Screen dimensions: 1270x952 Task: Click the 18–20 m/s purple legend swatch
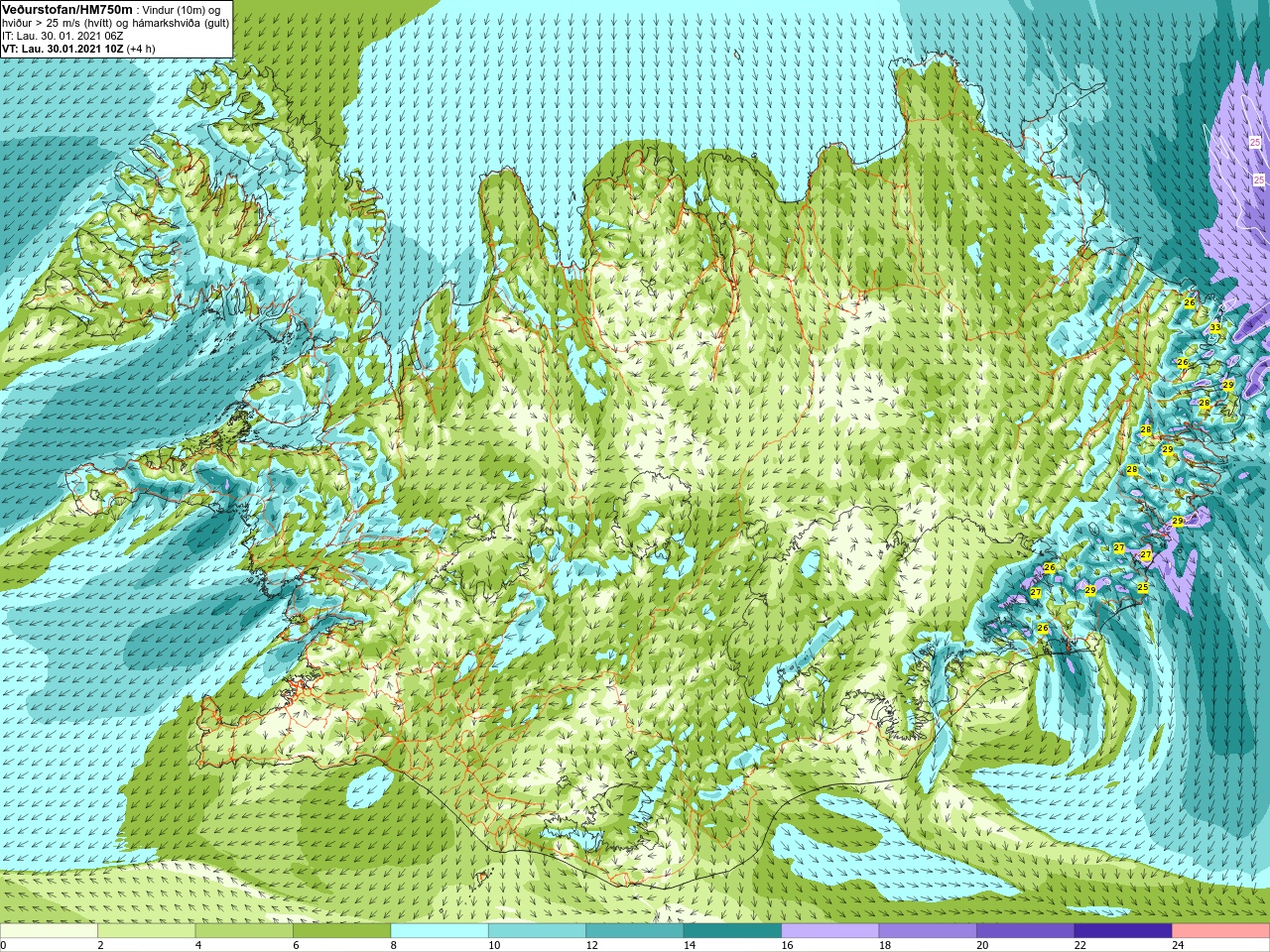click(929, 931)
